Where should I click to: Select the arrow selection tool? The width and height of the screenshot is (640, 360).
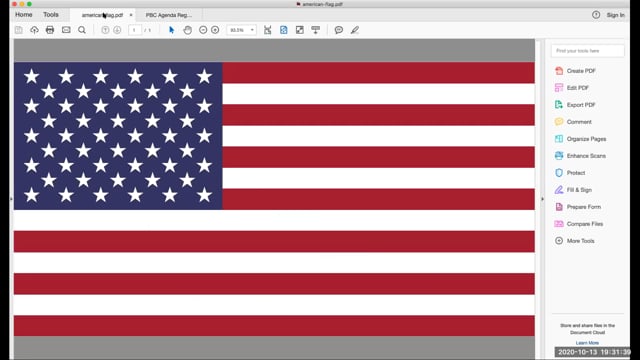tap(171, 30)
